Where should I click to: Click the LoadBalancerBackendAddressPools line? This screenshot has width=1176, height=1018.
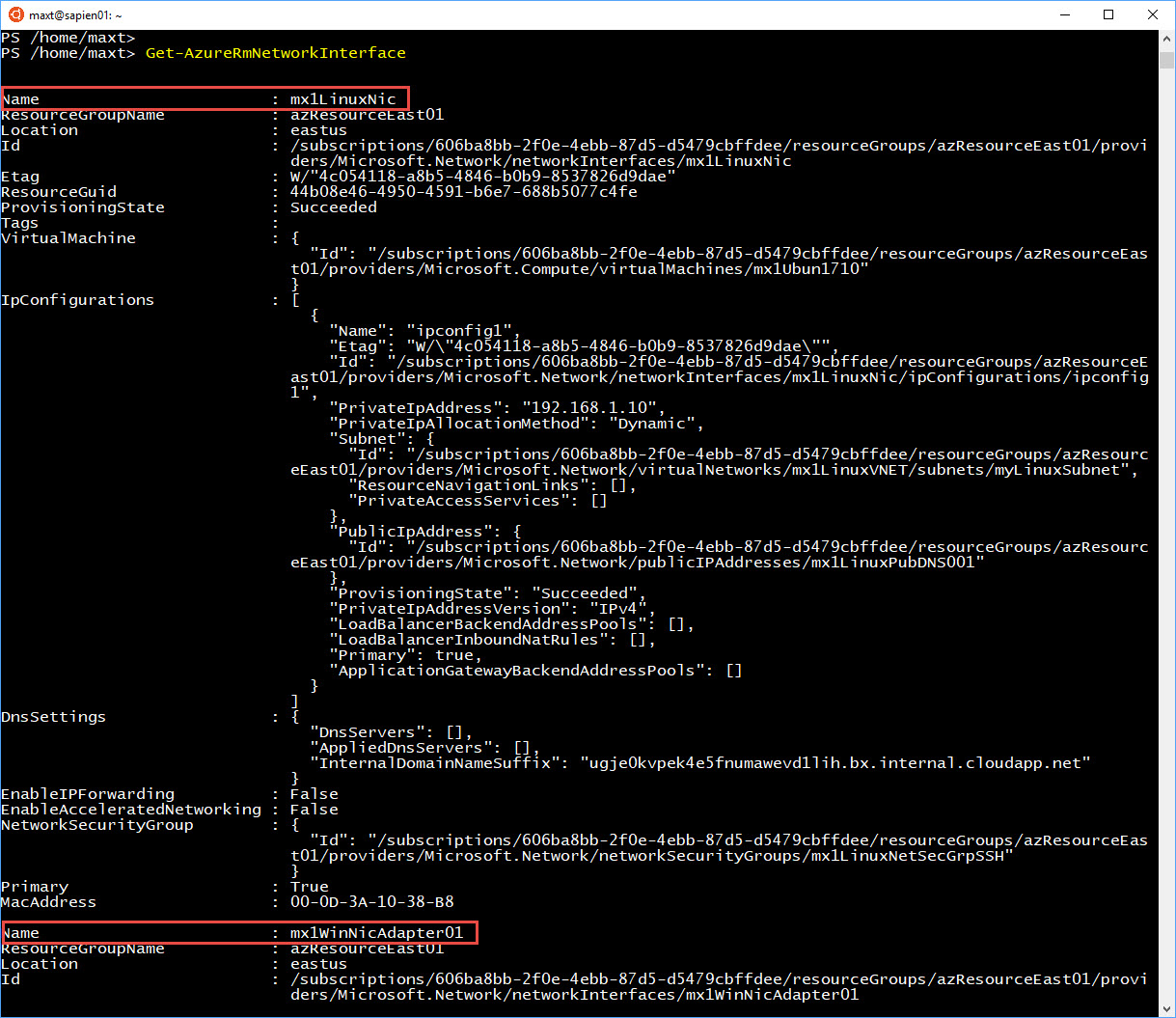pos(511,624)
